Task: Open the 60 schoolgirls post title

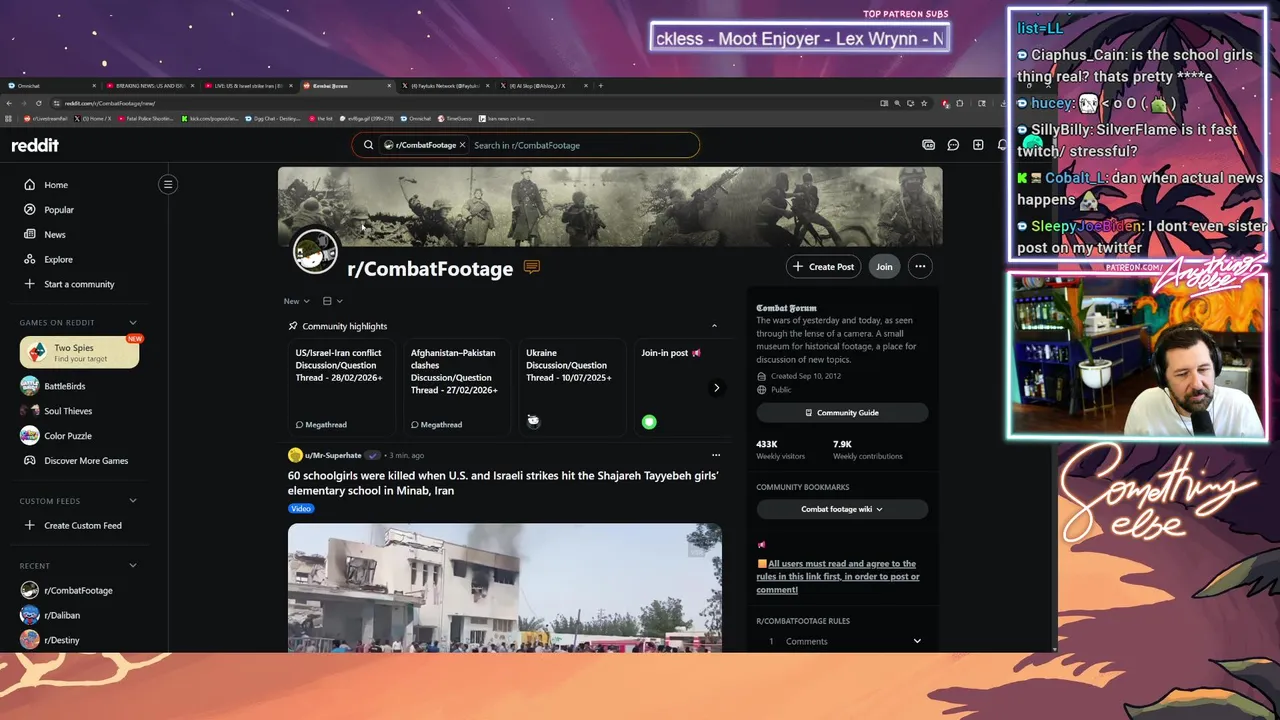Action: coord(503,483)
